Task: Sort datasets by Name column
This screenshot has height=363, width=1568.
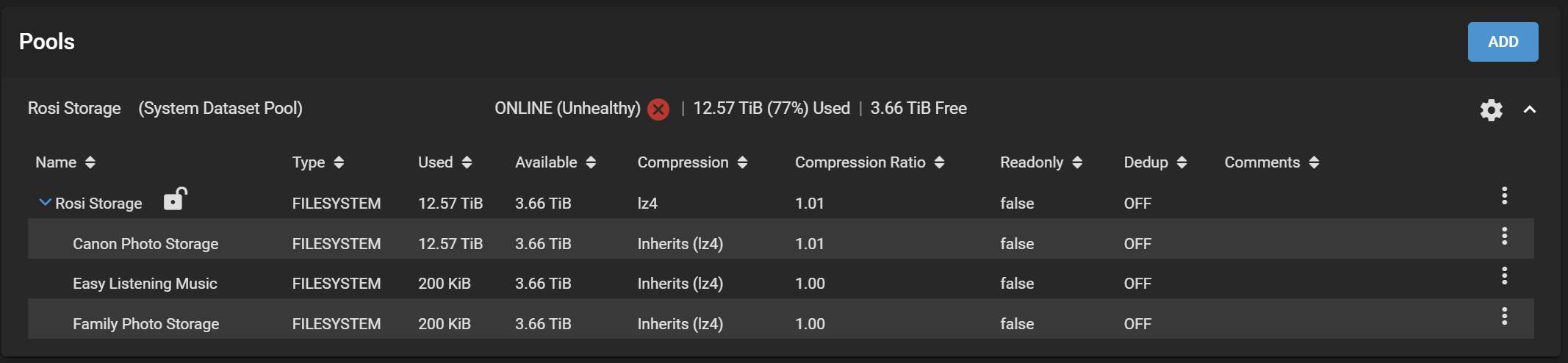Action: click(65, 162)
